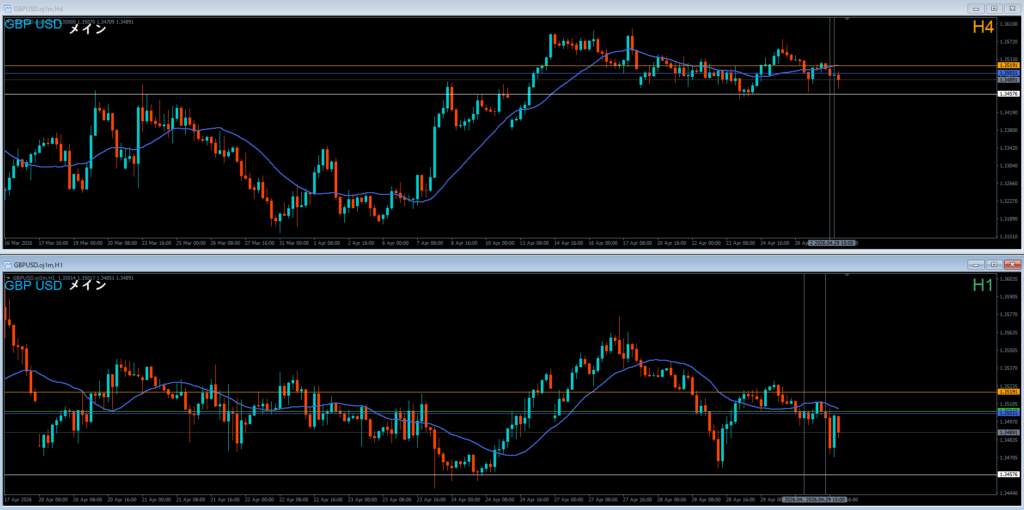Click the chart shift triangle on H4 chart
Image resolution: width=1024 pixels, height=510 pixels.
tap(847, 19)
